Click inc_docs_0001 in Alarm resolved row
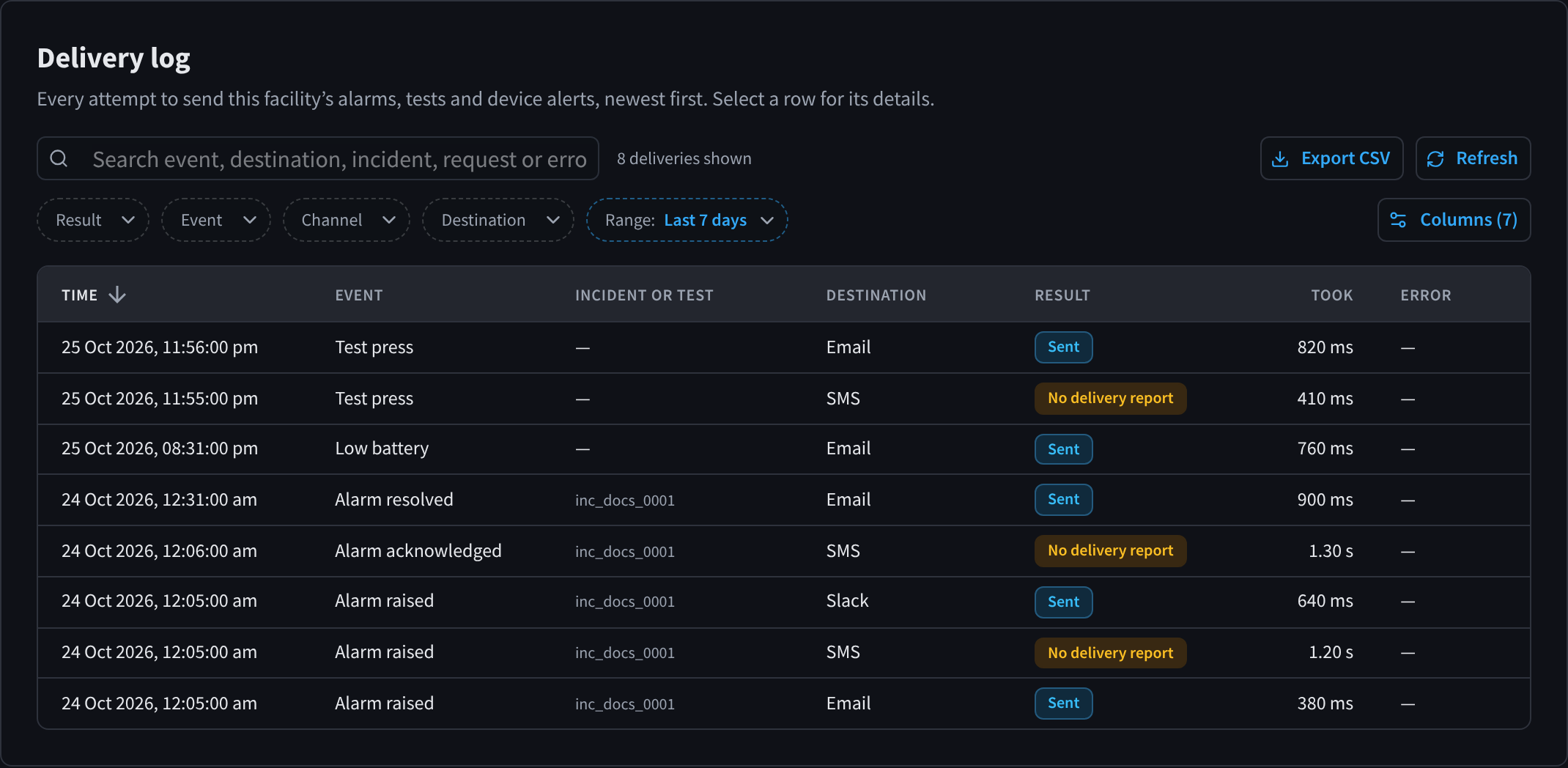The width and height of the screenshot is (1568, 768). pyautogui.click(x=625, y=501)
